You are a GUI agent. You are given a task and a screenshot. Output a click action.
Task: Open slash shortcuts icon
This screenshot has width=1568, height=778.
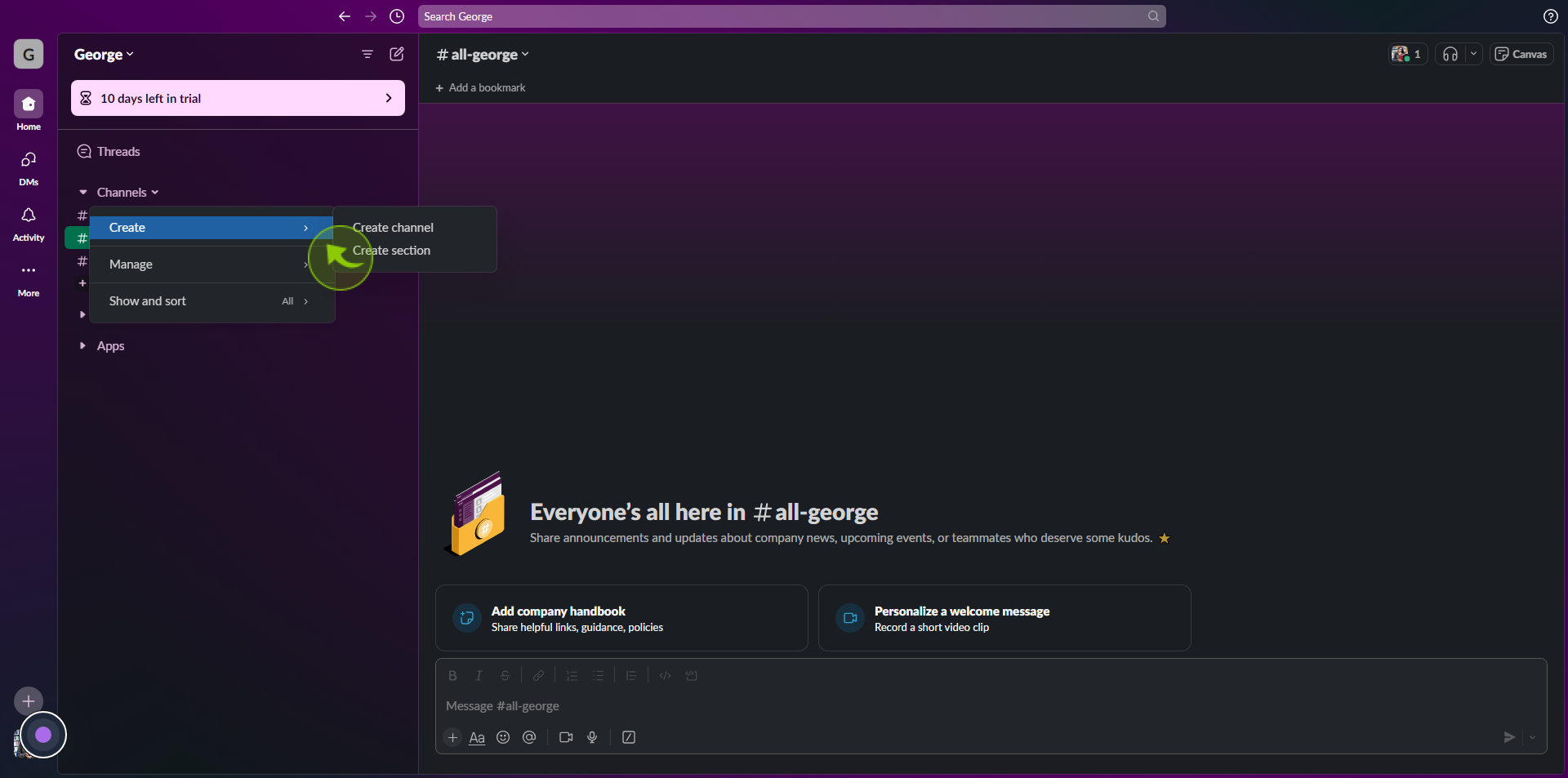[x=629, y=737]
